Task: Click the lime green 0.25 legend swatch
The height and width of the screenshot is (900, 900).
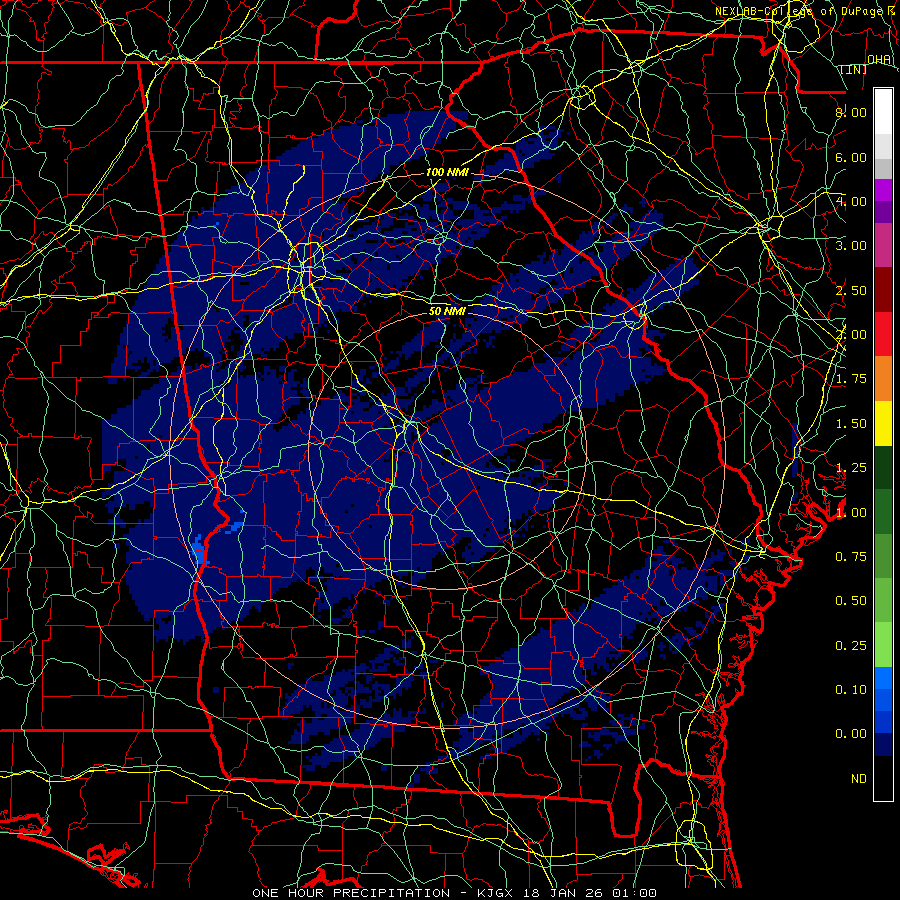Action: 883,645
